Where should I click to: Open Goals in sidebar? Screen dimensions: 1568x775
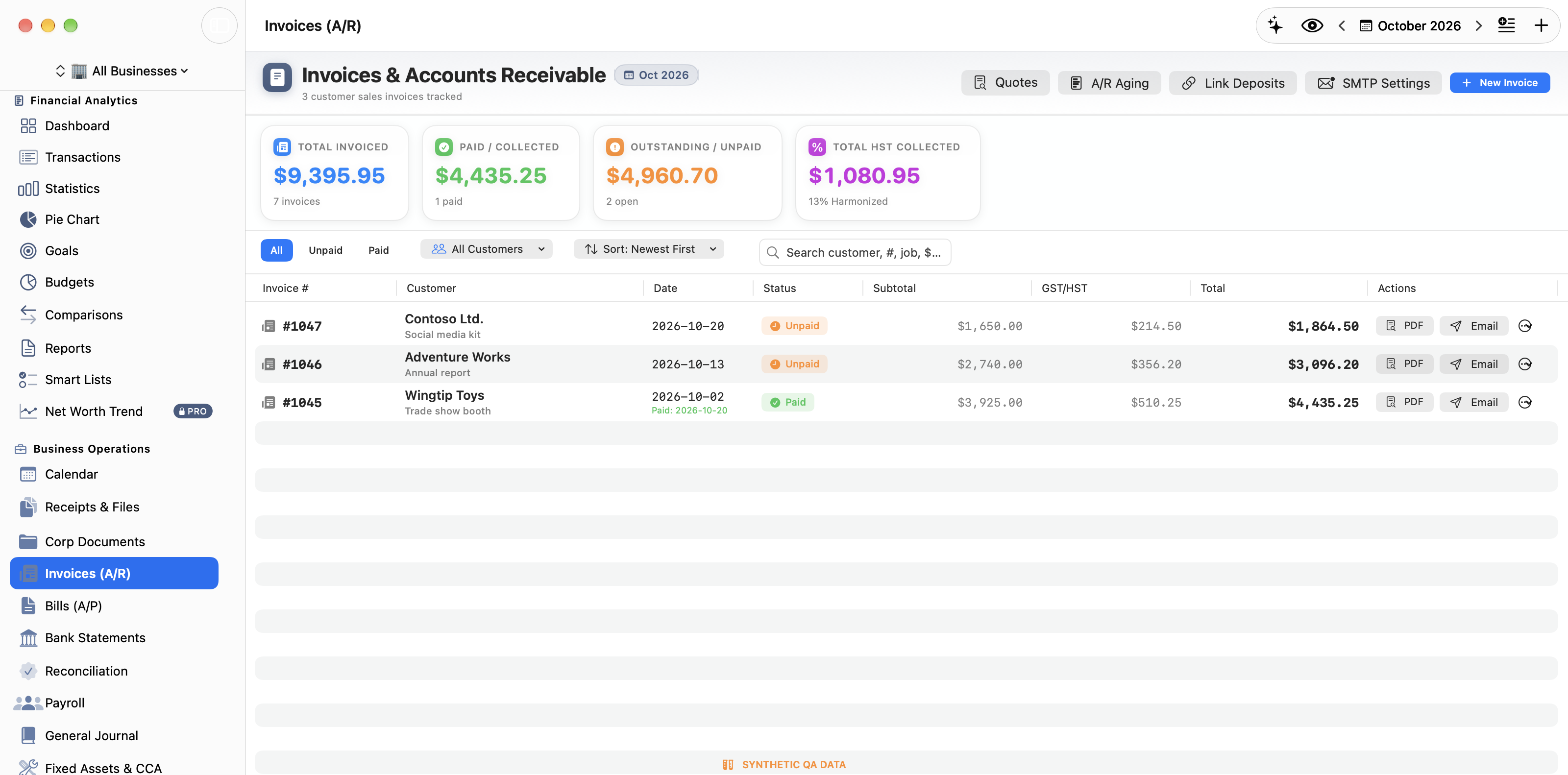115,251
